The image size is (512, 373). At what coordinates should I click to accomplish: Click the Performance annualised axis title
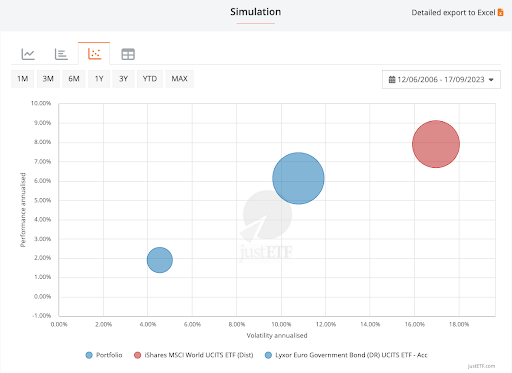click(x=23, y=210)
